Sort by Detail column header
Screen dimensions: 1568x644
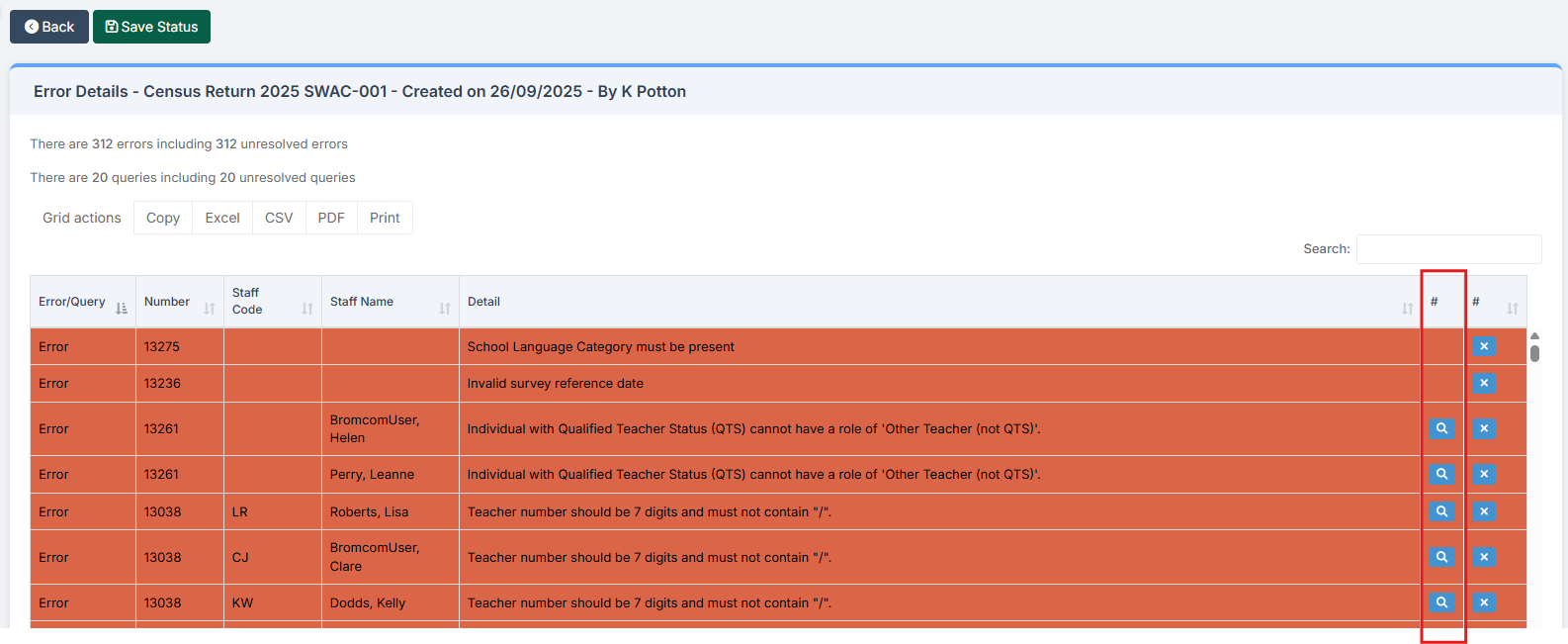click(939, 302)
